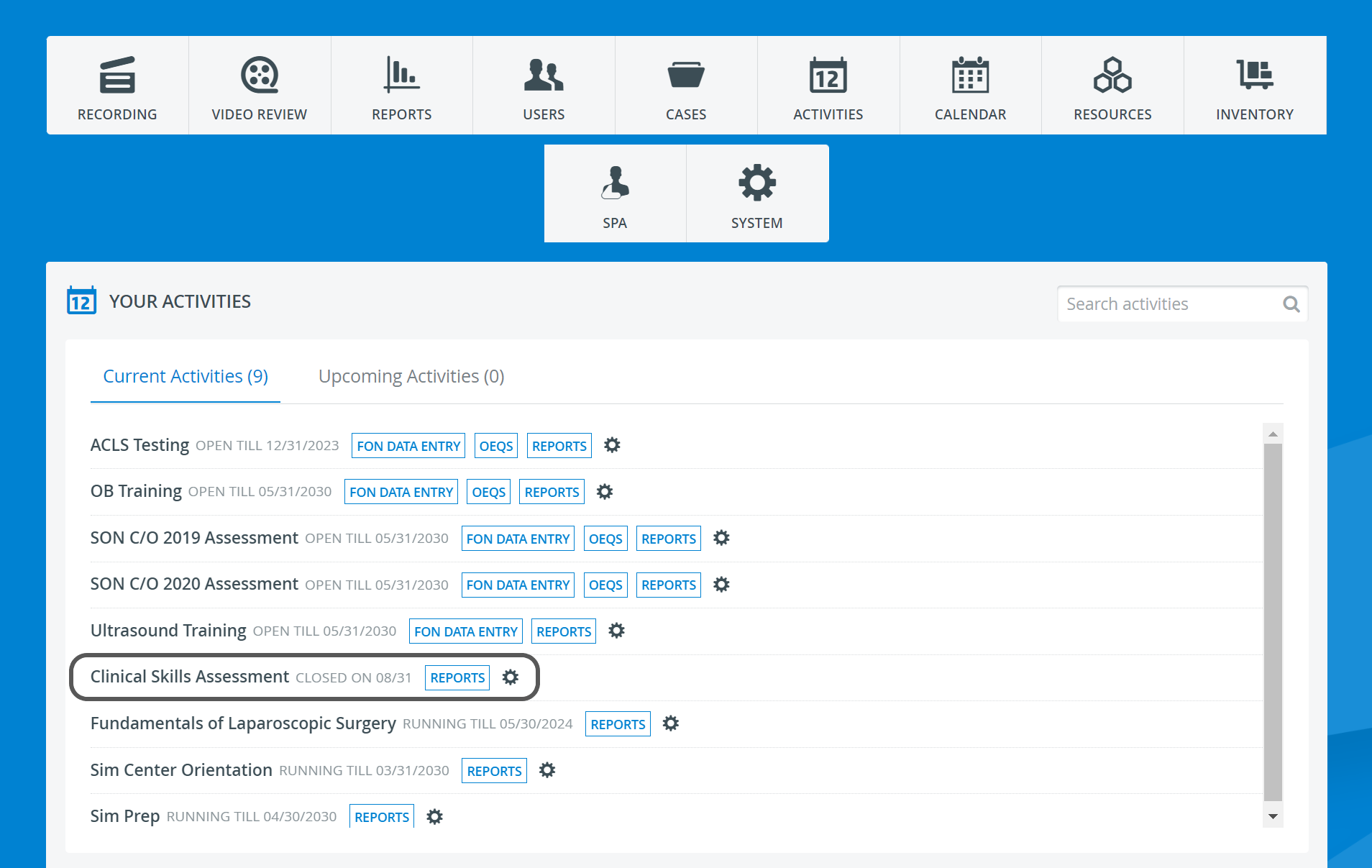This screenshot has height=868, width=1372.
Task: Select the Current Activities tab
Action: pos(186,376)
